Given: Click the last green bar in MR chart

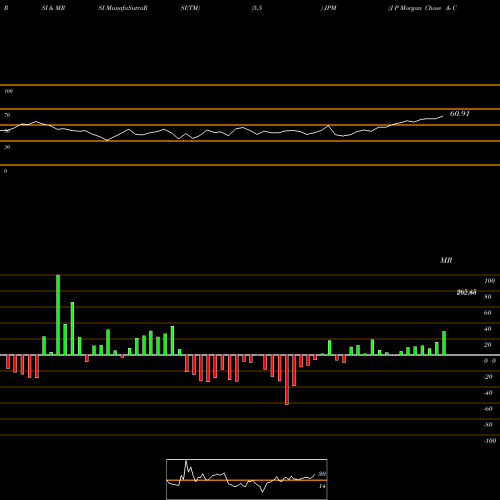Looking at the screenshot, I should coord(444,343).
